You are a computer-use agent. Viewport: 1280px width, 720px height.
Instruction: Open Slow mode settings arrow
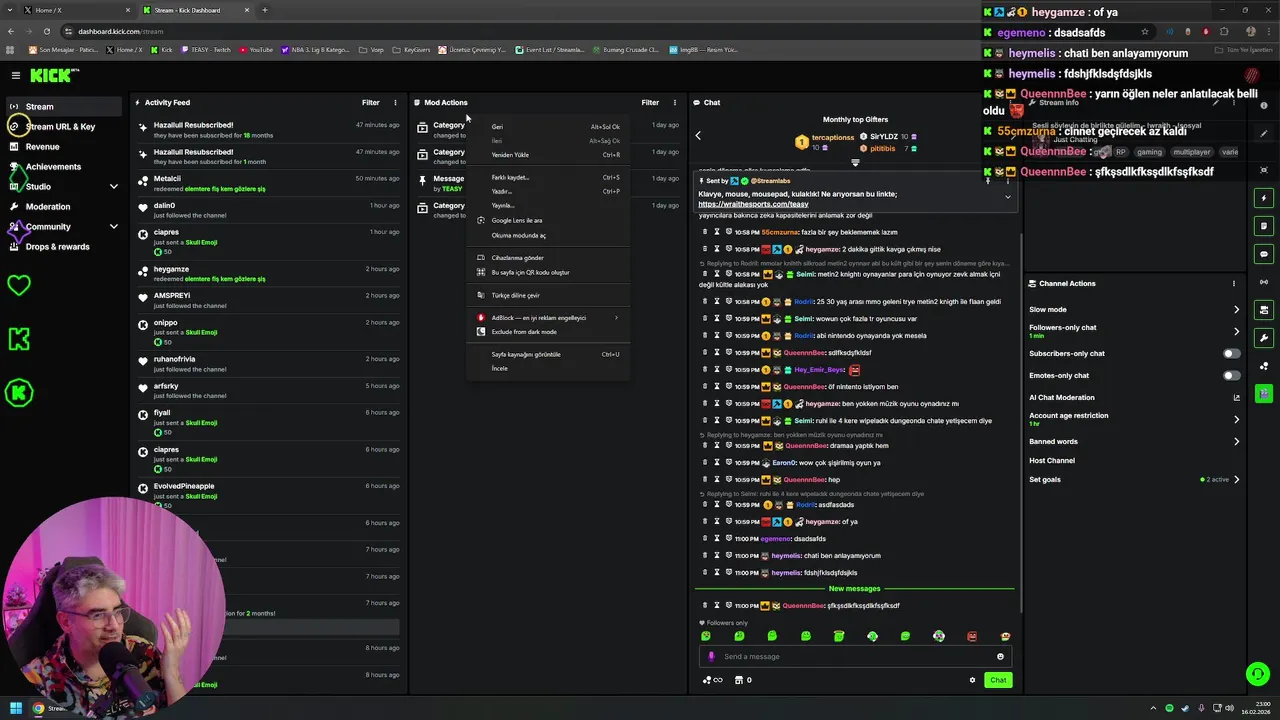(1236, 309)
